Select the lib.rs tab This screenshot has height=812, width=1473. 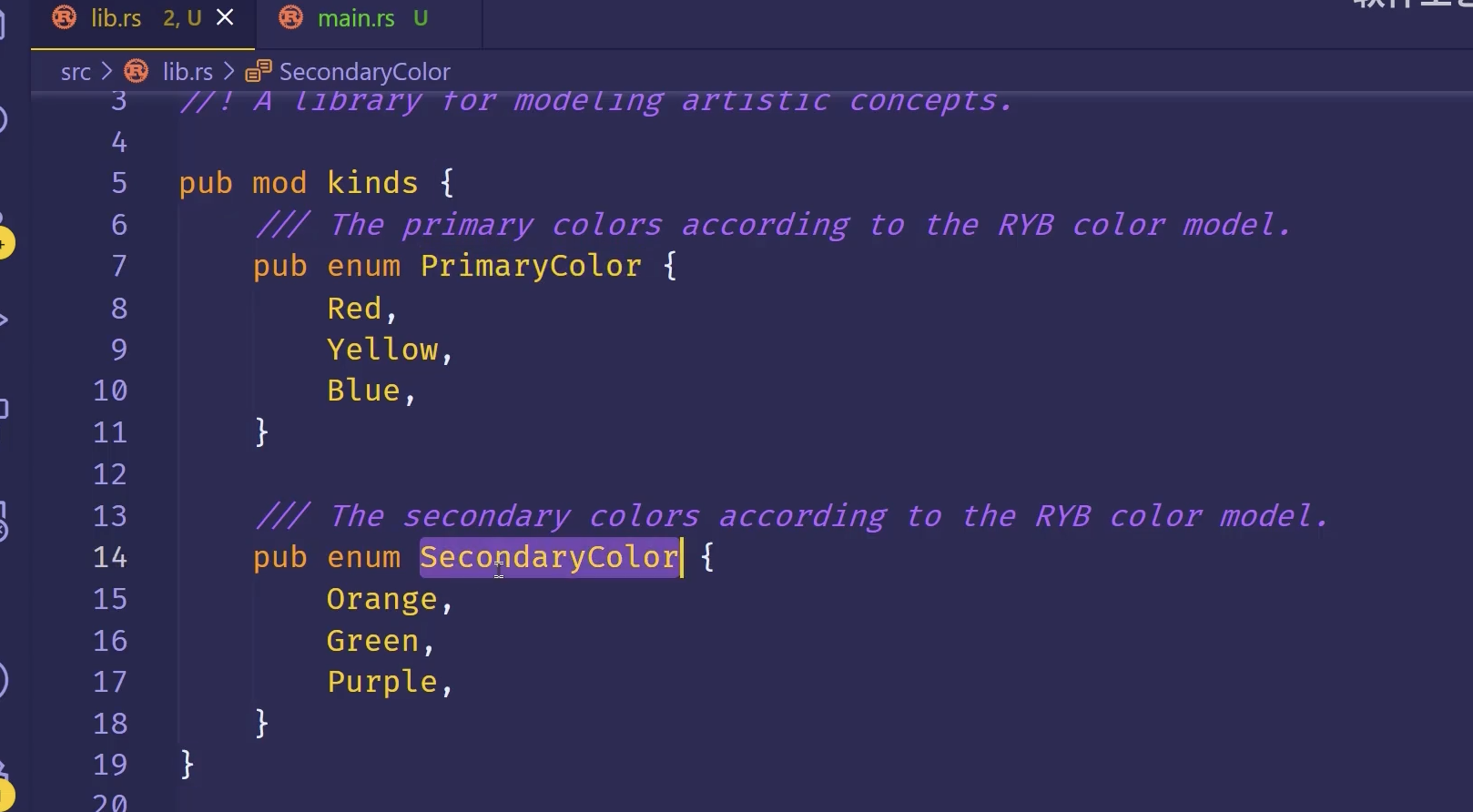[117, 18]
